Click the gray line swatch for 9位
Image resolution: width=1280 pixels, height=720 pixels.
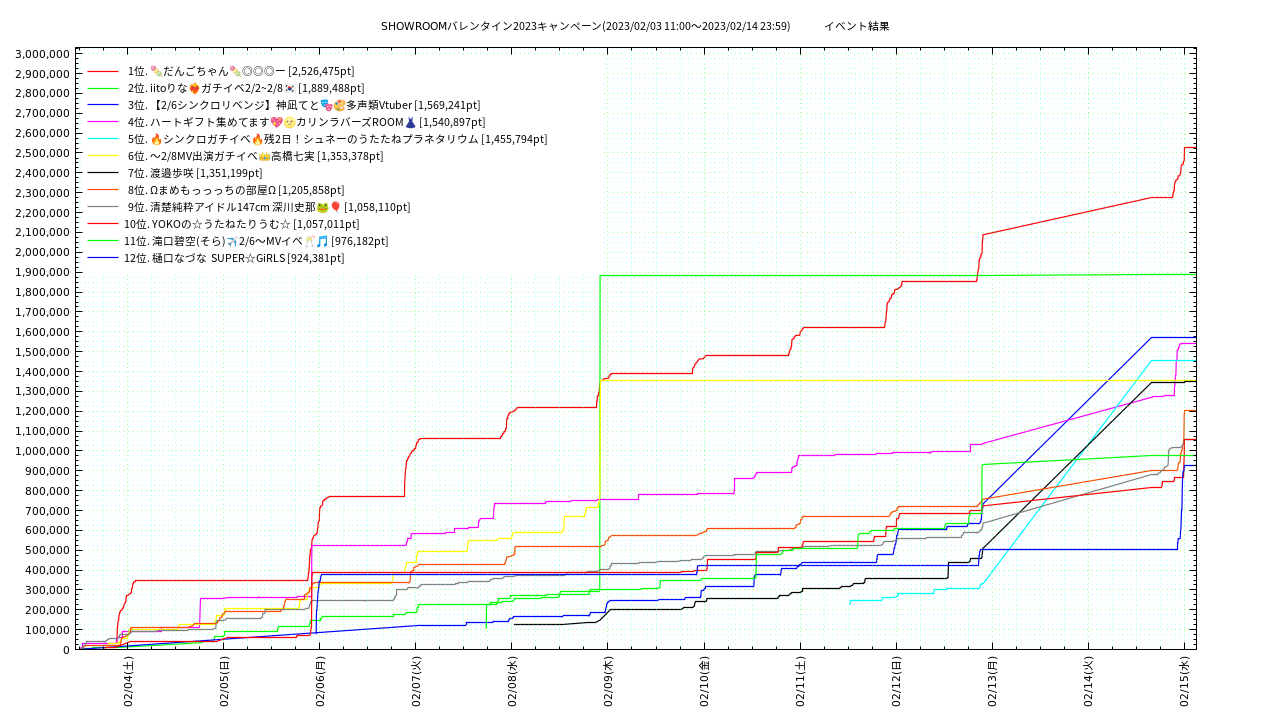(x=103, y=207)
